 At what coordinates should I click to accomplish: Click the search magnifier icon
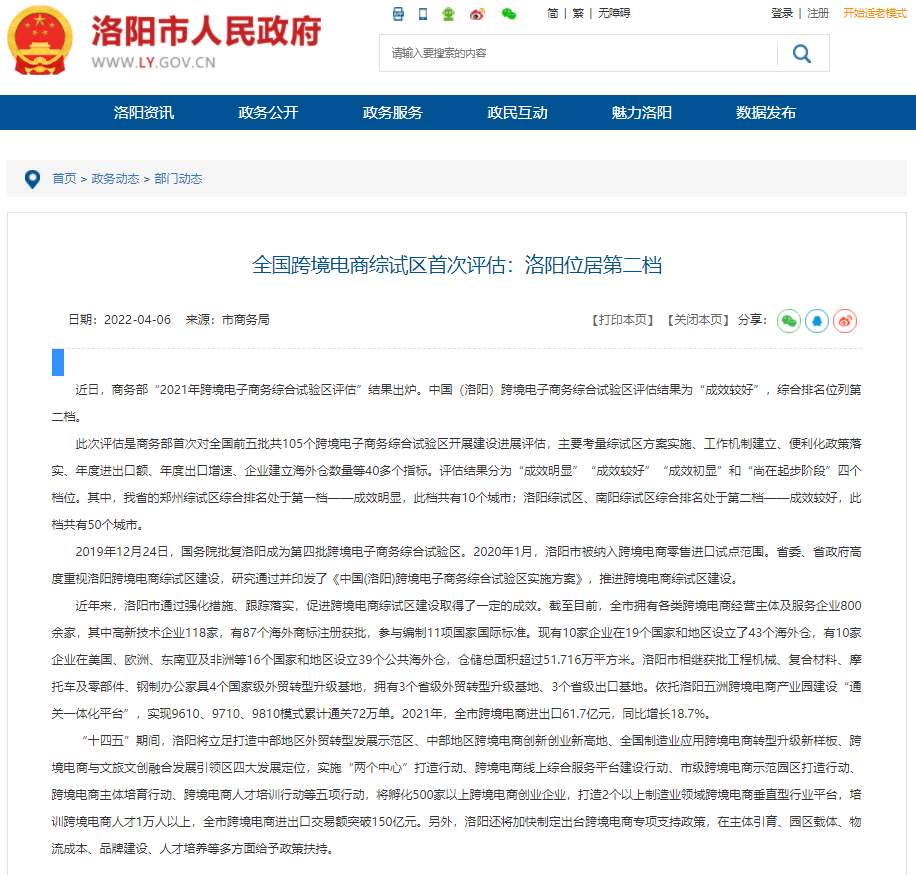802,53
